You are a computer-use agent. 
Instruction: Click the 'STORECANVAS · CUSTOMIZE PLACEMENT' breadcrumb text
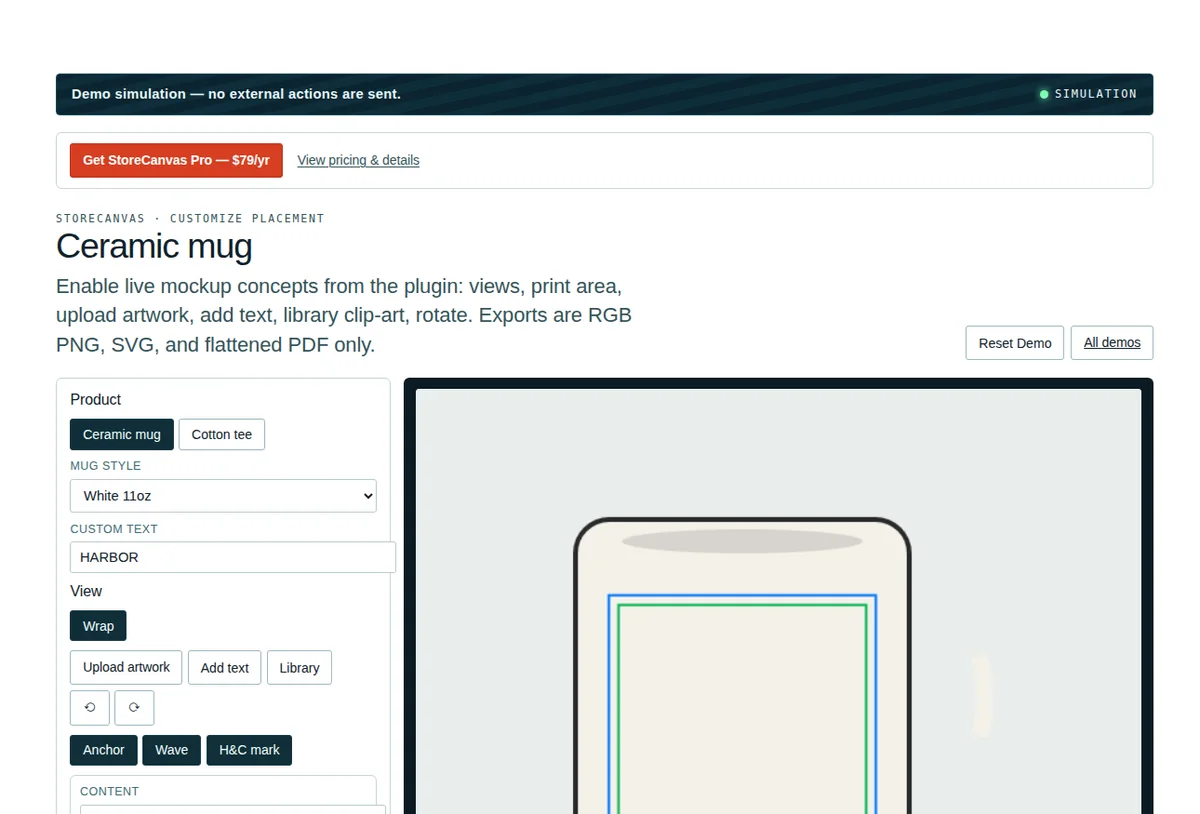tap(190, 218)
